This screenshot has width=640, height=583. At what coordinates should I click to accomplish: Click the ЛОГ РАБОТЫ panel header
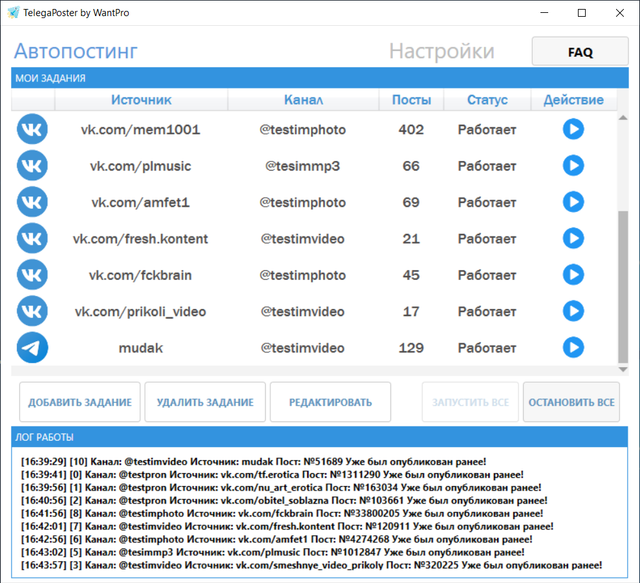pos(320,437)
